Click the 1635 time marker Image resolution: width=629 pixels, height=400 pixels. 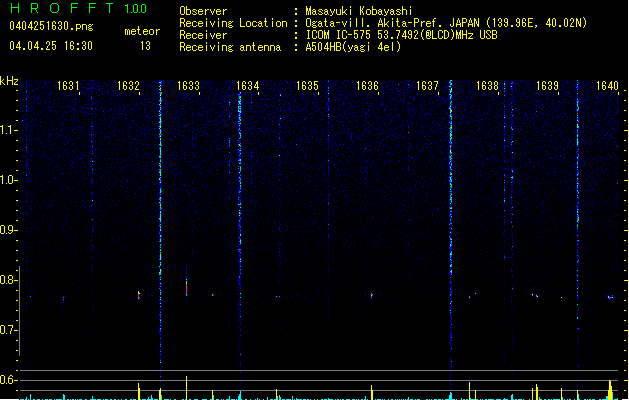[307, 86]
